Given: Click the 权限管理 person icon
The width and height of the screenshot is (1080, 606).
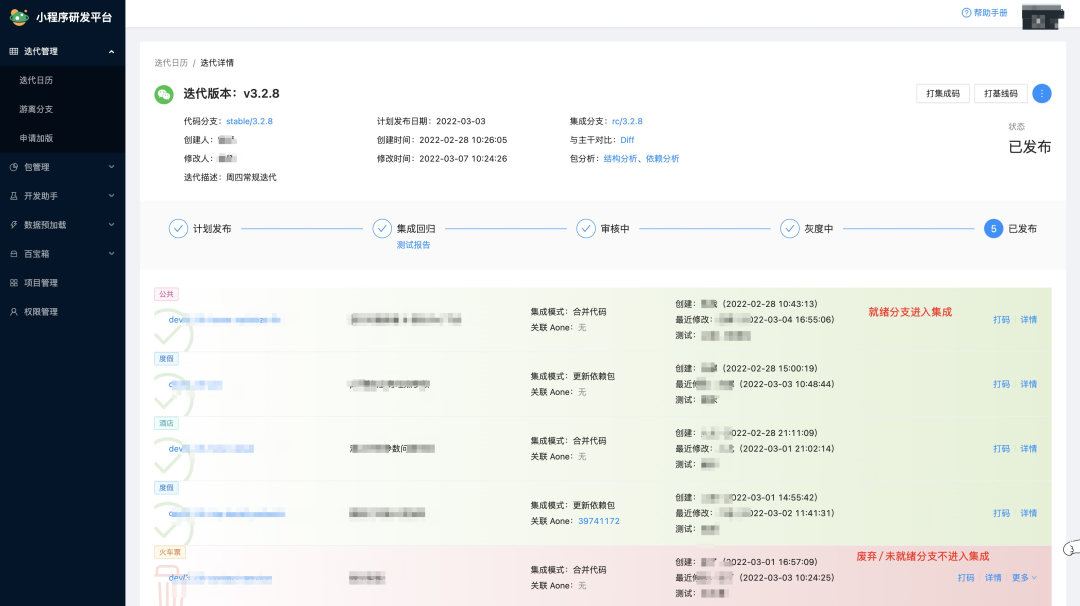Looking at the screenshot, I should (x=13, y=311).
